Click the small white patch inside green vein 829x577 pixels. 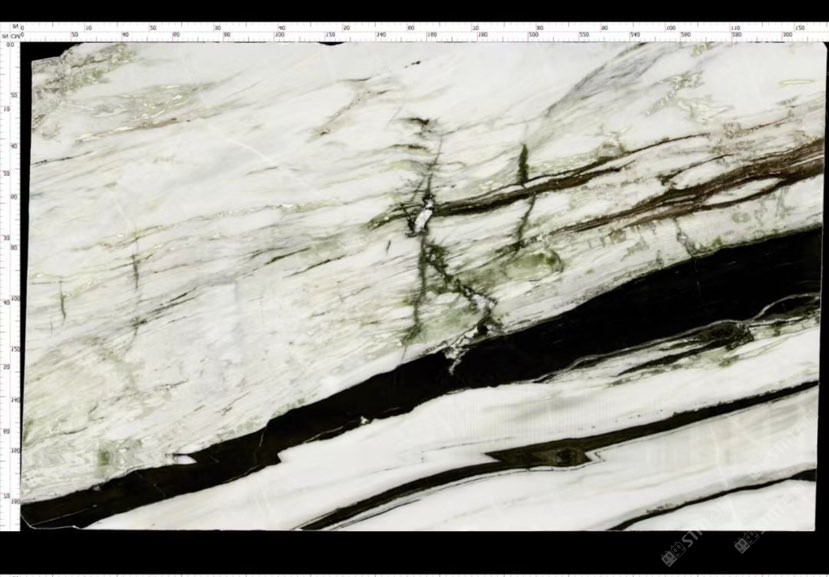423,216
